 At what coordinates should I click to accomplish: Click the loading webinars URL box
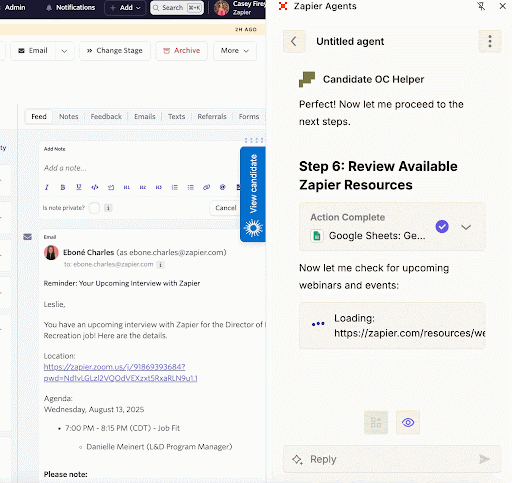[x=392, y=326]
